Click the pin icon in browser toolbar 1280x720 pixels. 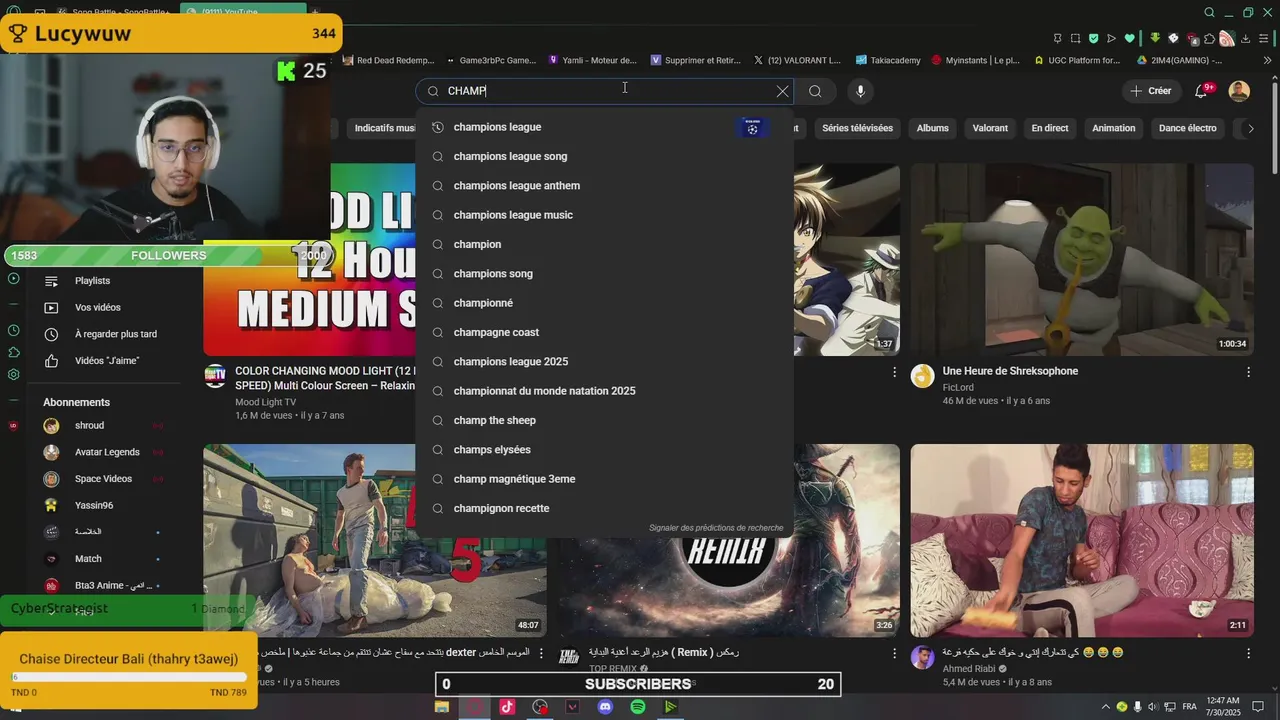[1057, 38]
